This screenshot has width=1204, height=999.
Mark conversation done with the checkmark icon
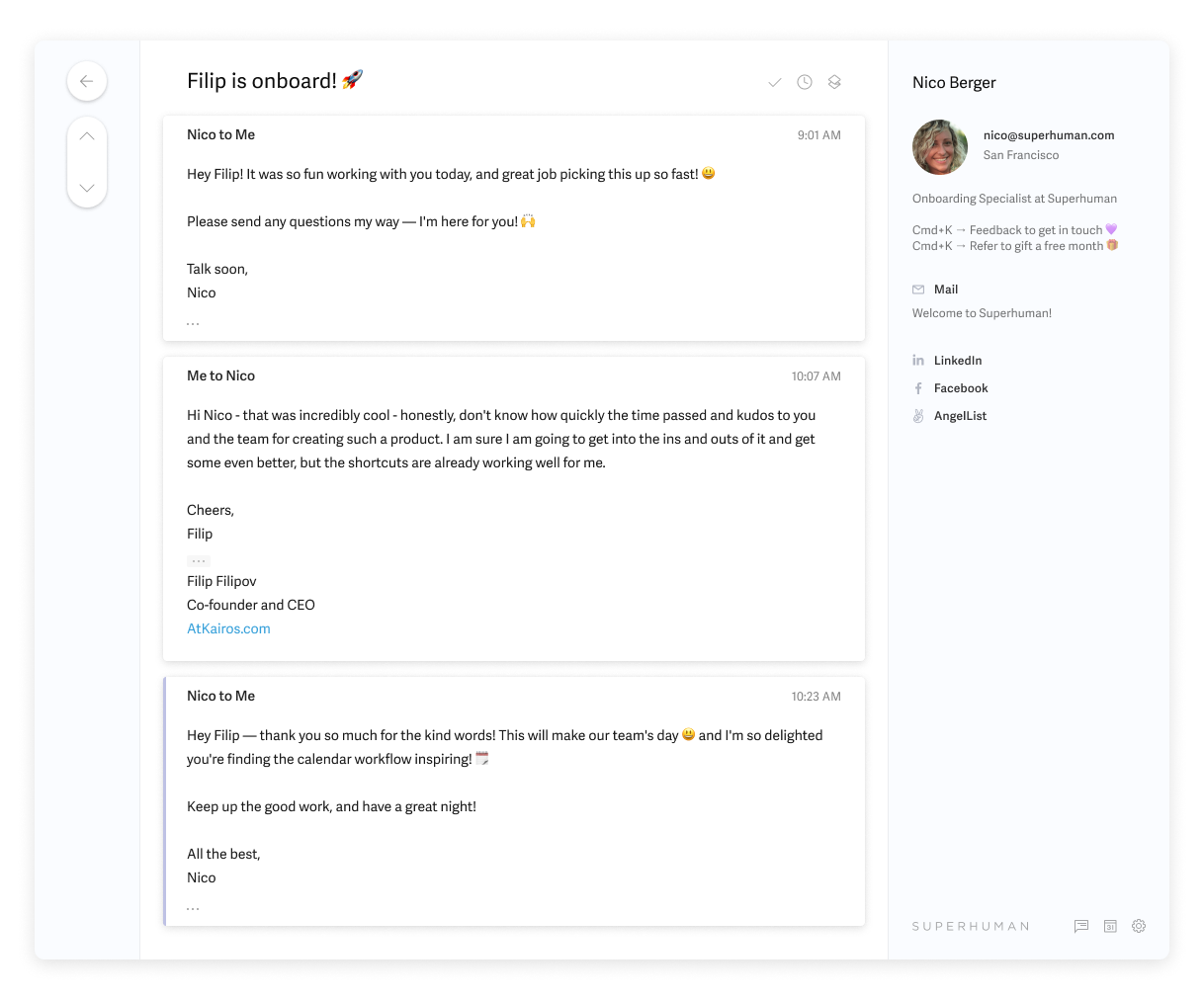(775, 82)
